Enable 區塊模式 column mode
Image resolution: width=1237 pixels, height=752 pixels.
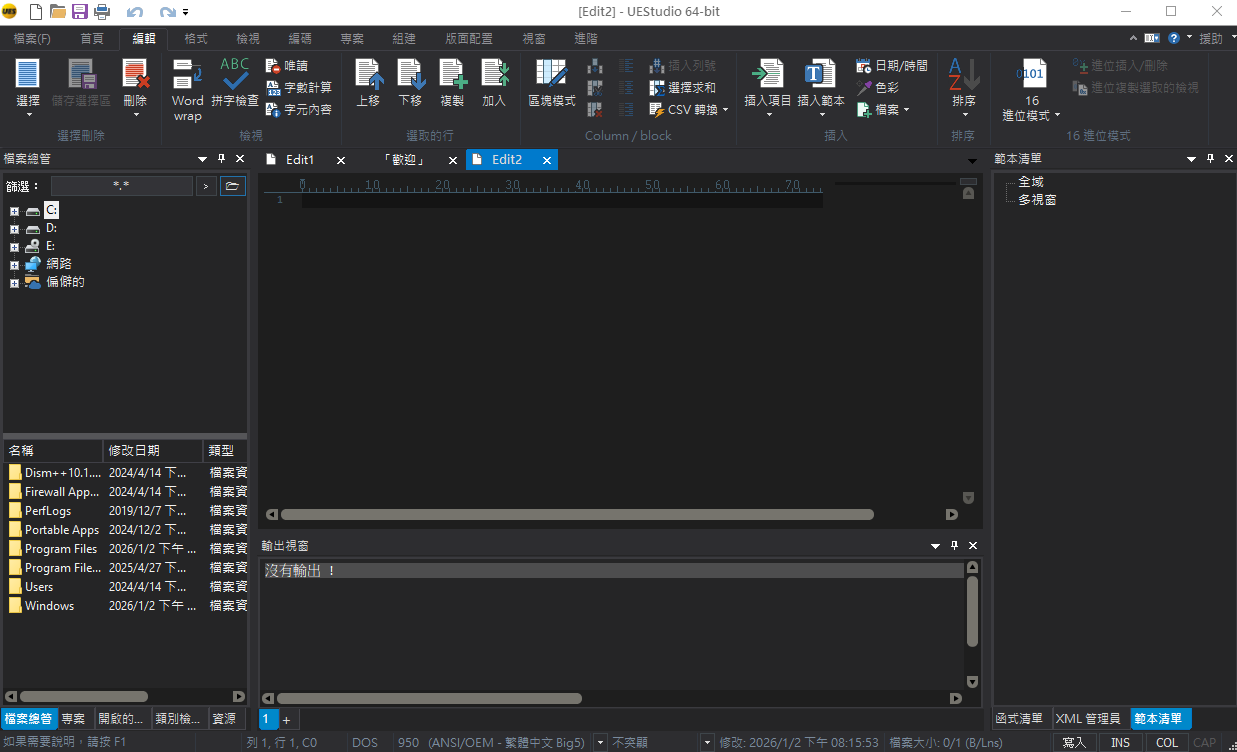551,76
